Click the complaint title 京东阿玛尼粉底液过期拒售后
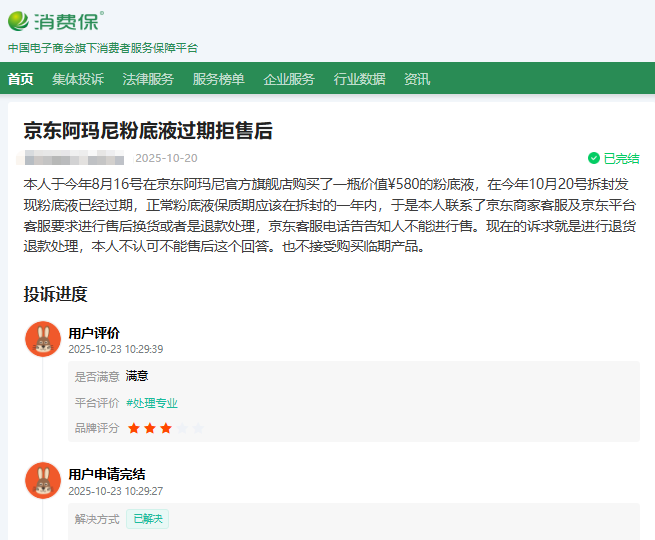Screen dimensions: 655x540 [148, 131]
